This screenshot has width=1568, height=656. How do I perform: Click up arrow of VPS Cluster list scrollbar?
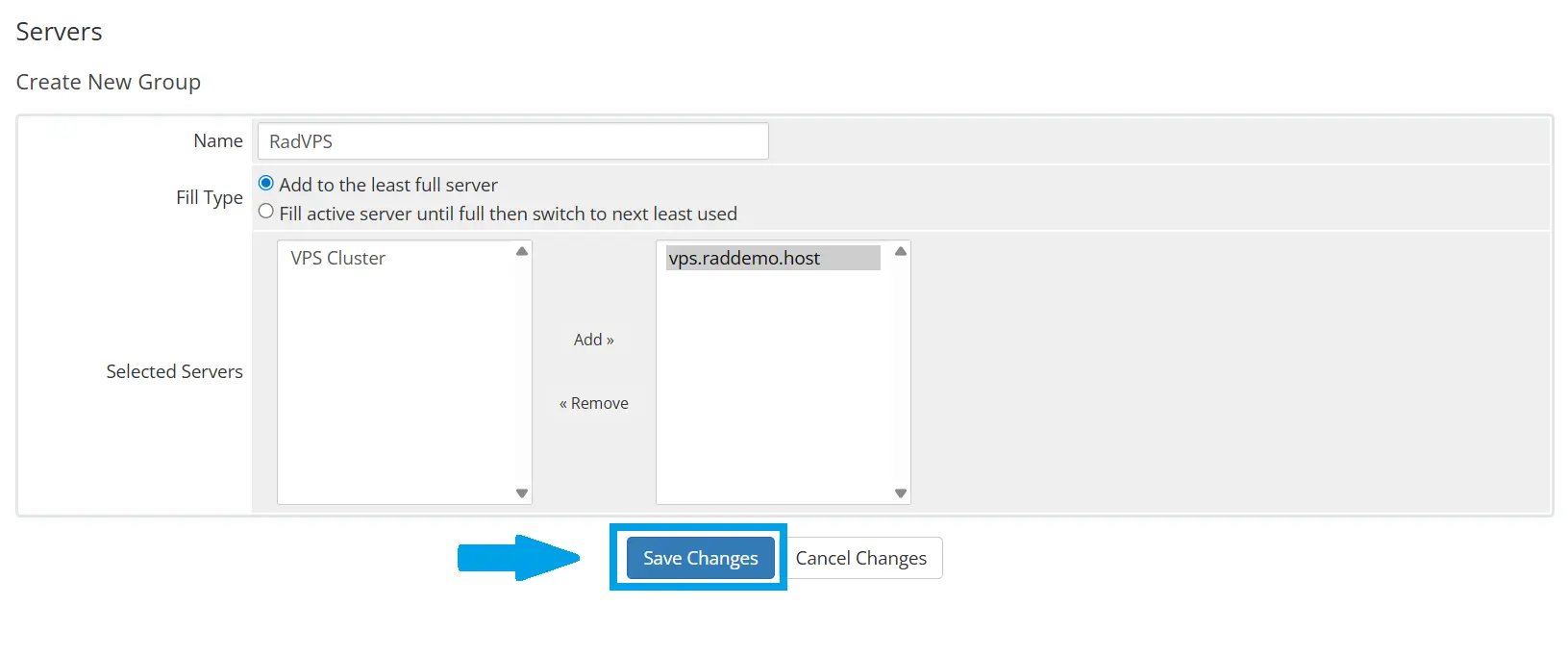(x=522, y=251)
